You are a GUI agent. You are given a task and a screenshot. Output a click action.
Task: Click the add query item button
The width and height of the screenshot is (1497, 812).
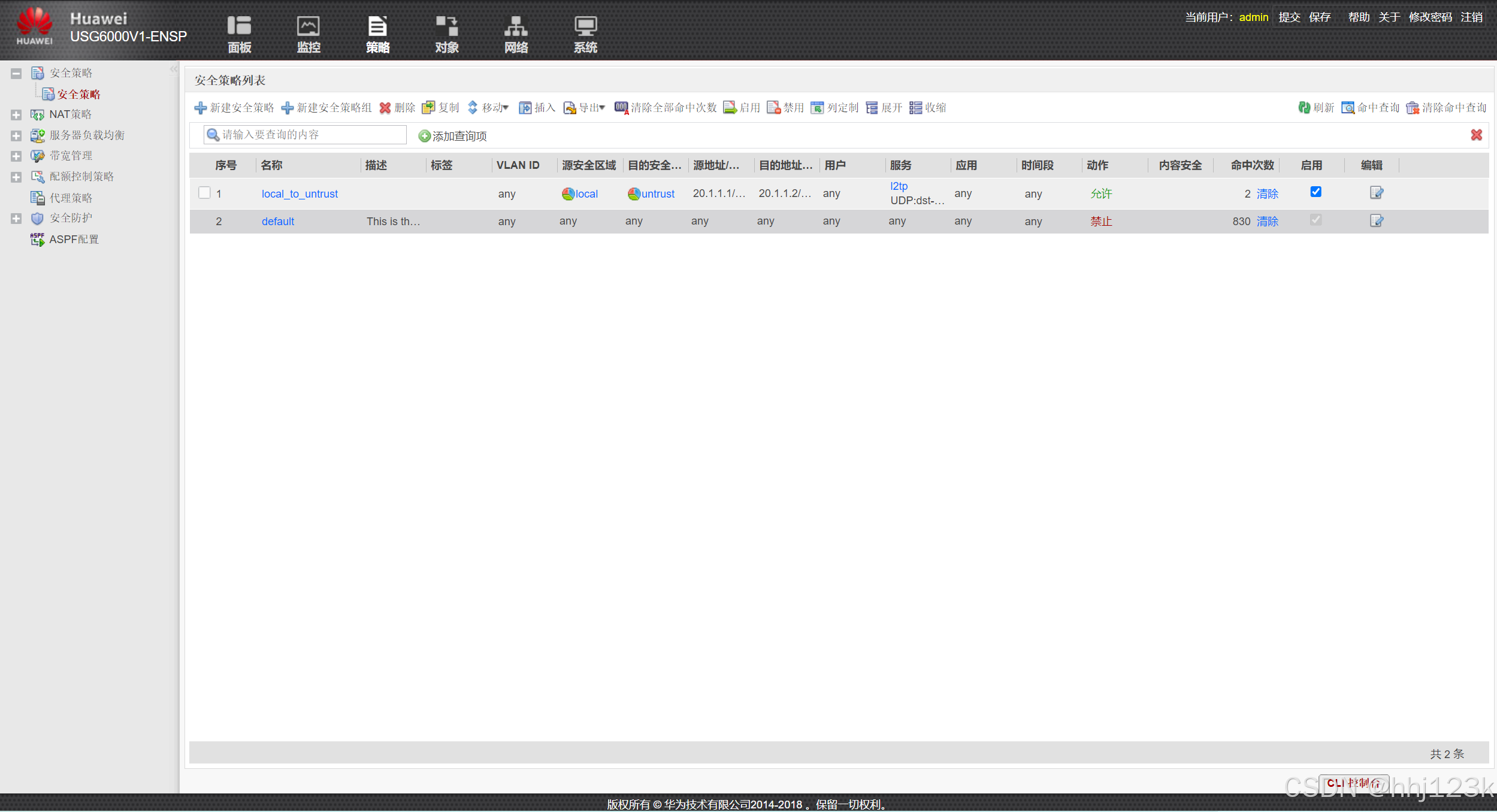tap(453, 137)
